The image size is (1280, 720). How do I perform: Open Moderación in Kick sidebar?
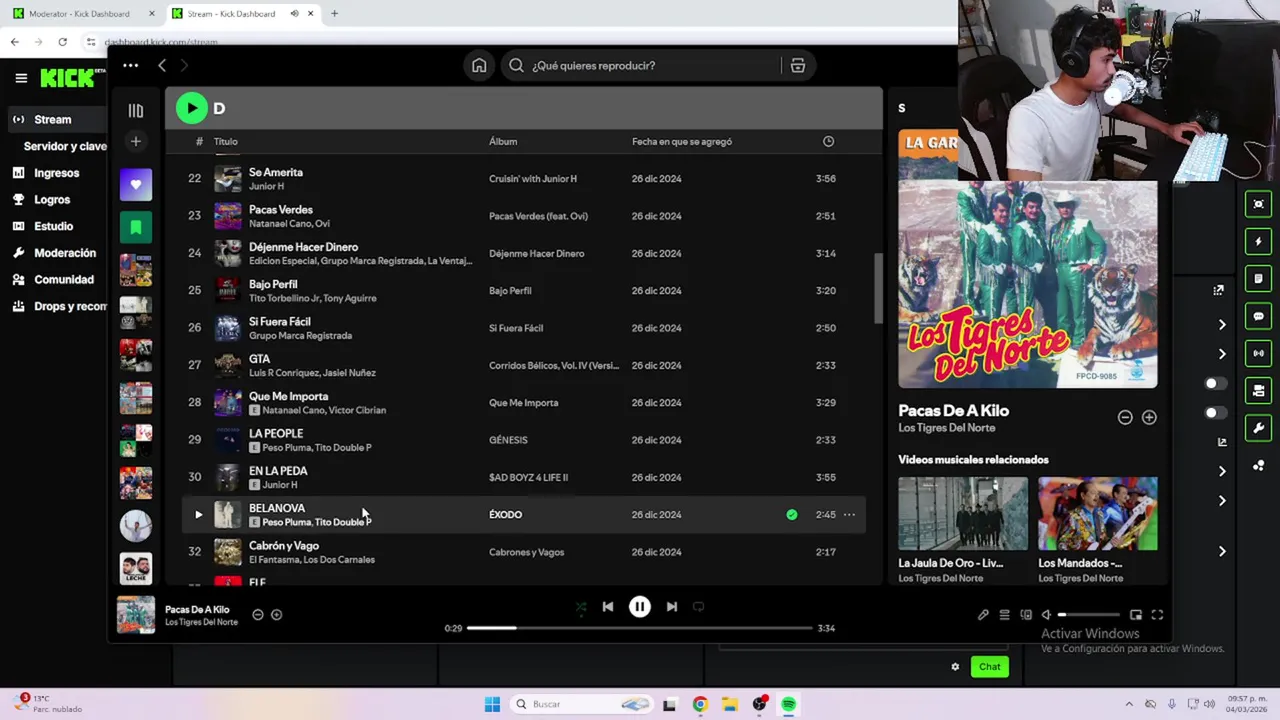65,253
